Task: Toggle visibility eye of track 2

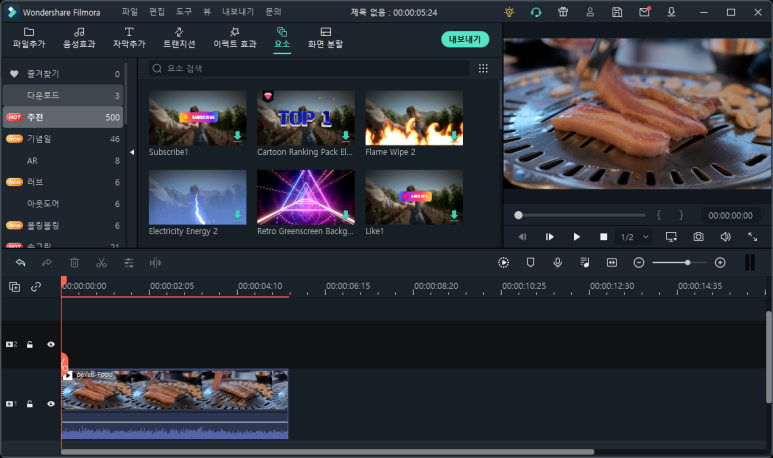Action: (x=51, y=345)
